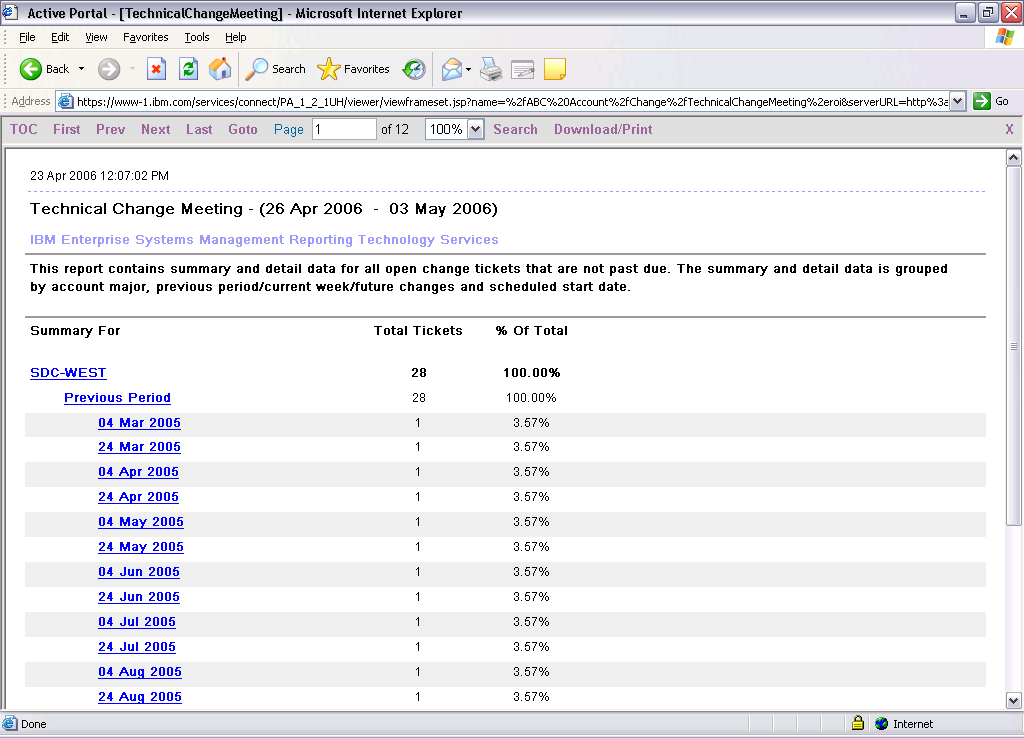Viewport: 1024px width, 738px height.
Task: Close report viewer with purple X
Action: [x=1009, y=129]
